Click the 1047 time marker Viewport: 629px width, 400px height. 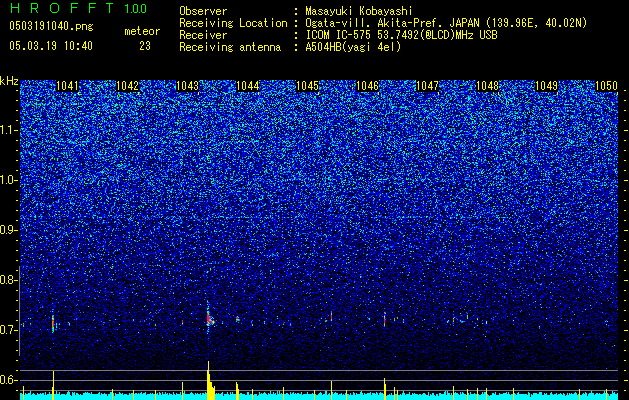(x=427, y=86)
